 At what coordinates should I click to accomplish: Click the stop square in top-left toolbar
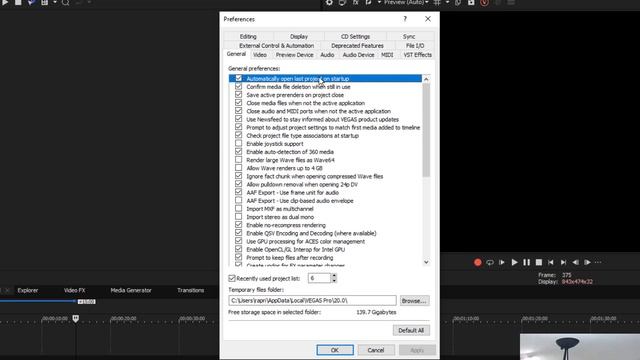click(x=18, y=2)
